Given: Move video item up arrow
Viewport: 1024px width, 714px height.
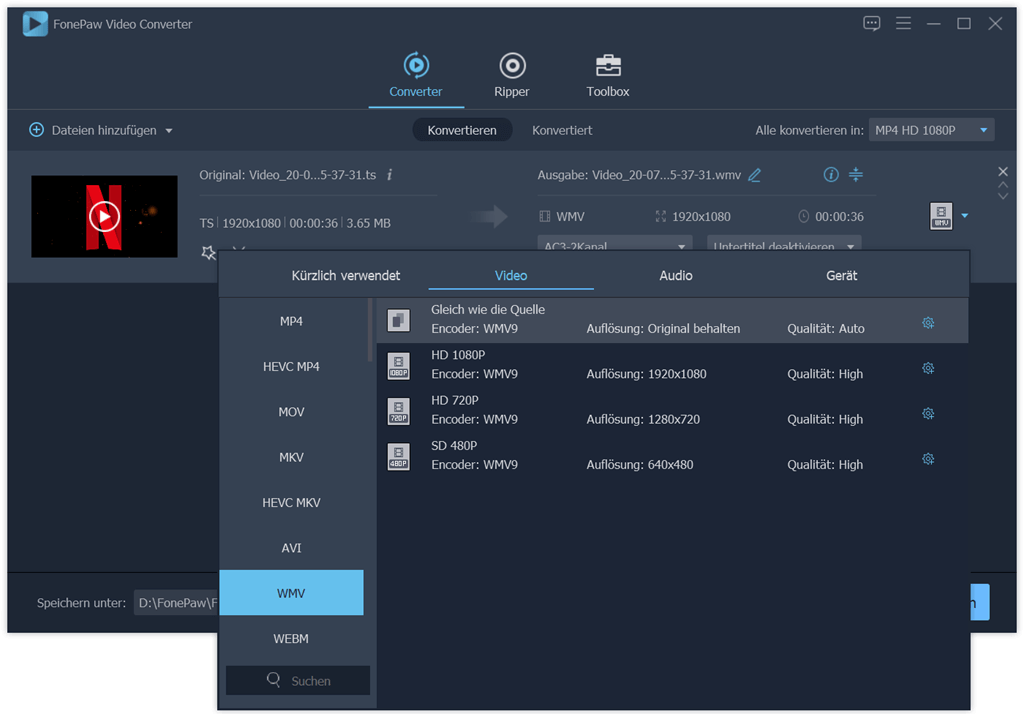Looking at the screenshot, I should coord(1003,186).
